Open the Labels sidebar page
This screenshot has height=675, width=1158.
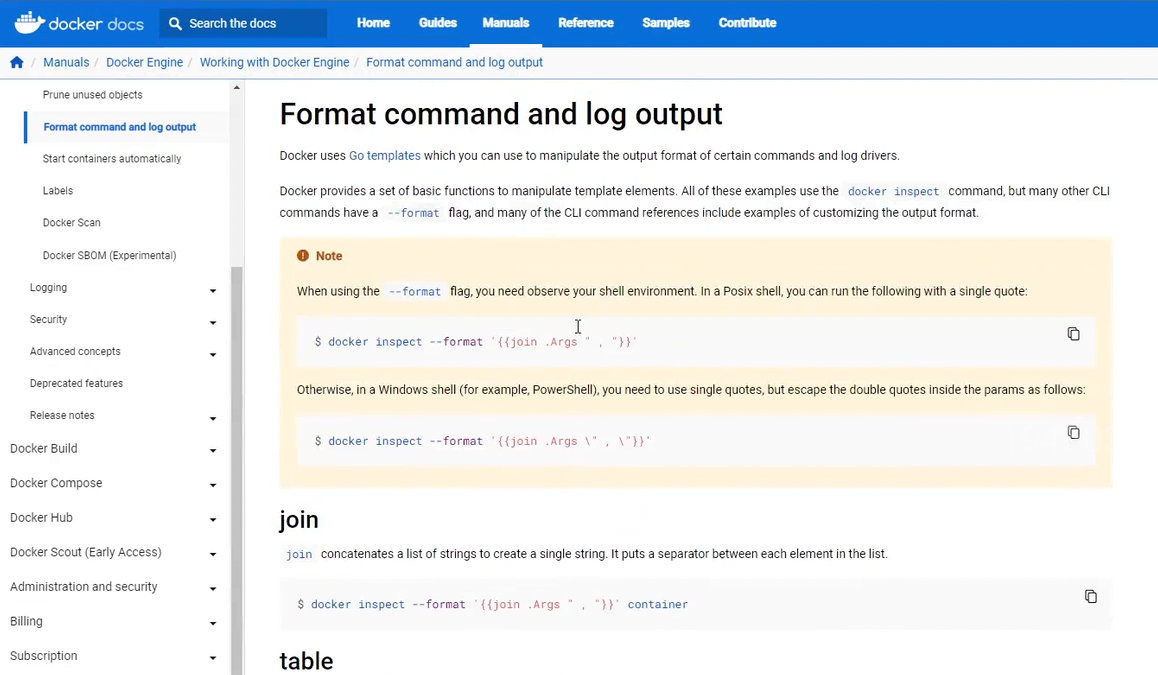click(58, 191)
